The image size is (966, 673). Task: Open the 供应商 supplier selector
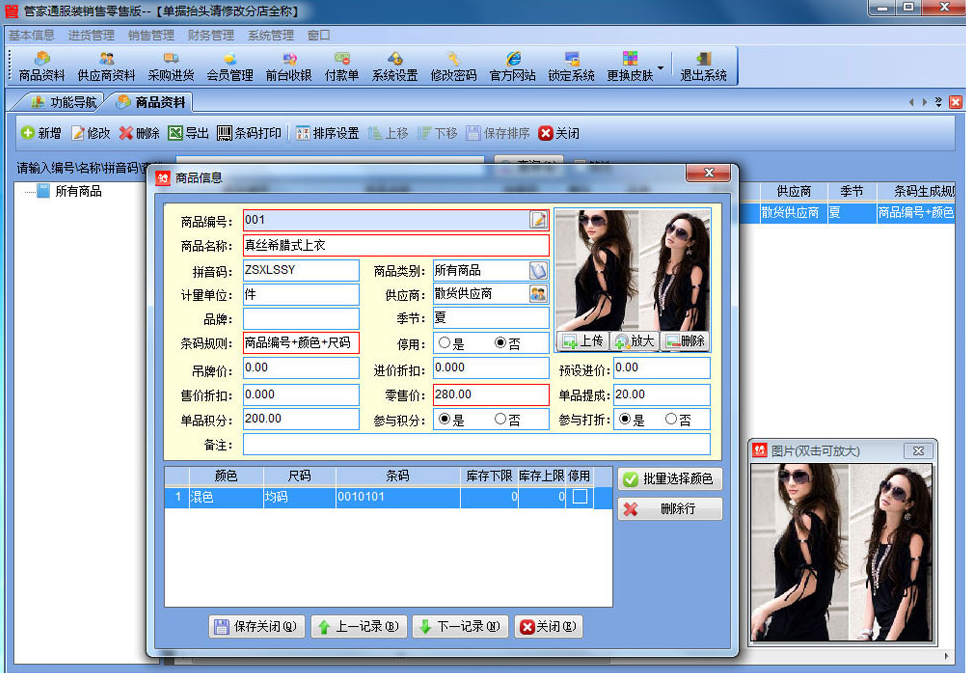click(x=538, y=291)
